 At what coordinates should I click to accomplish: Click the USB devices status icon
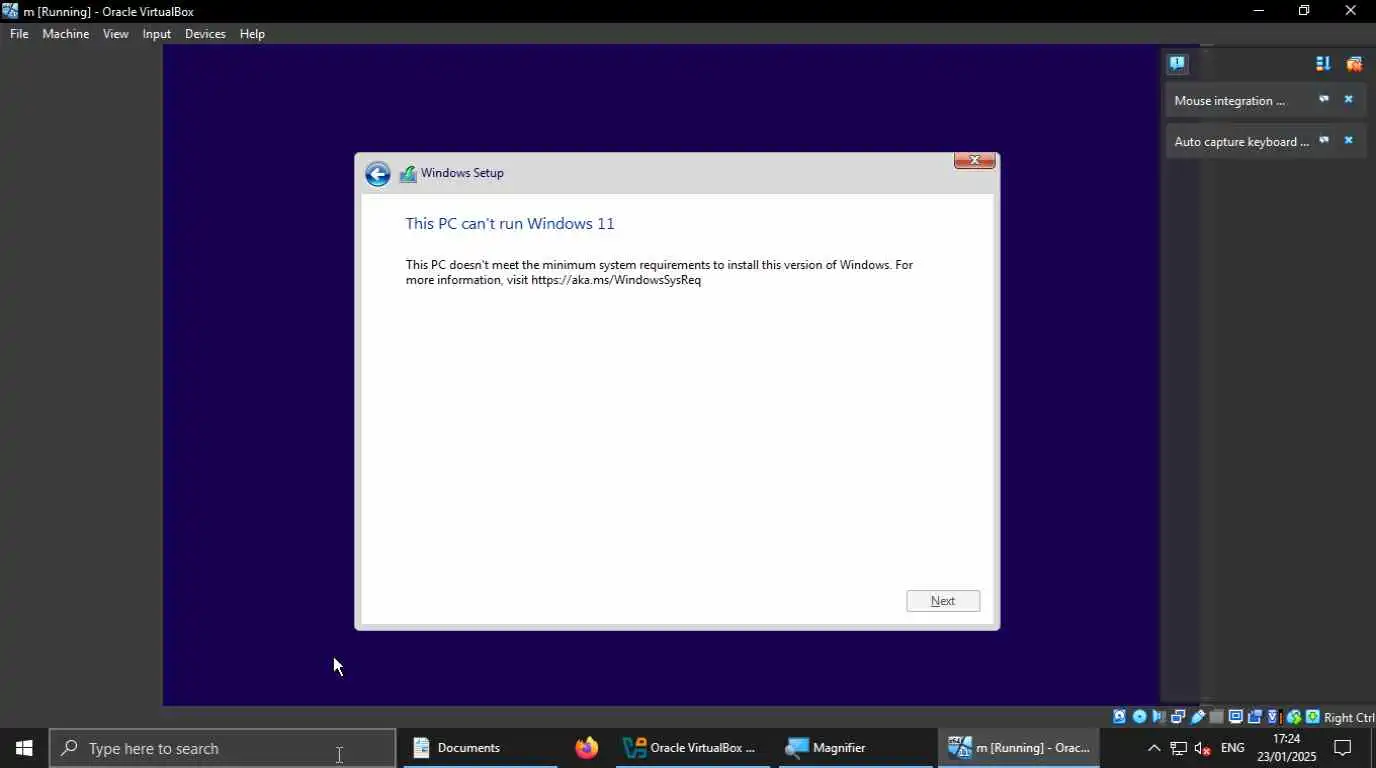(x=1197, y=717)
